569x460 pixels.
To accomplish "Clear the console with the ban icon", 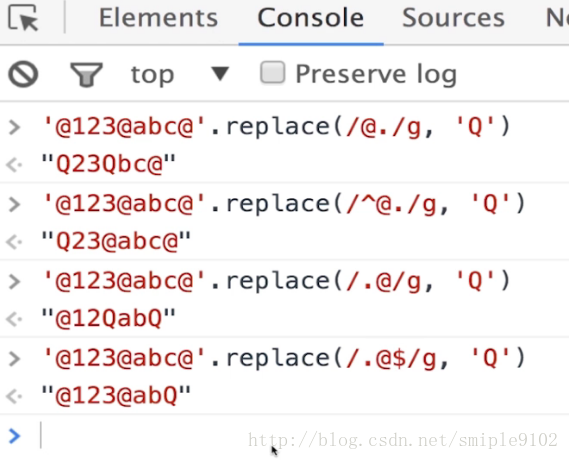I will [23, 74].
